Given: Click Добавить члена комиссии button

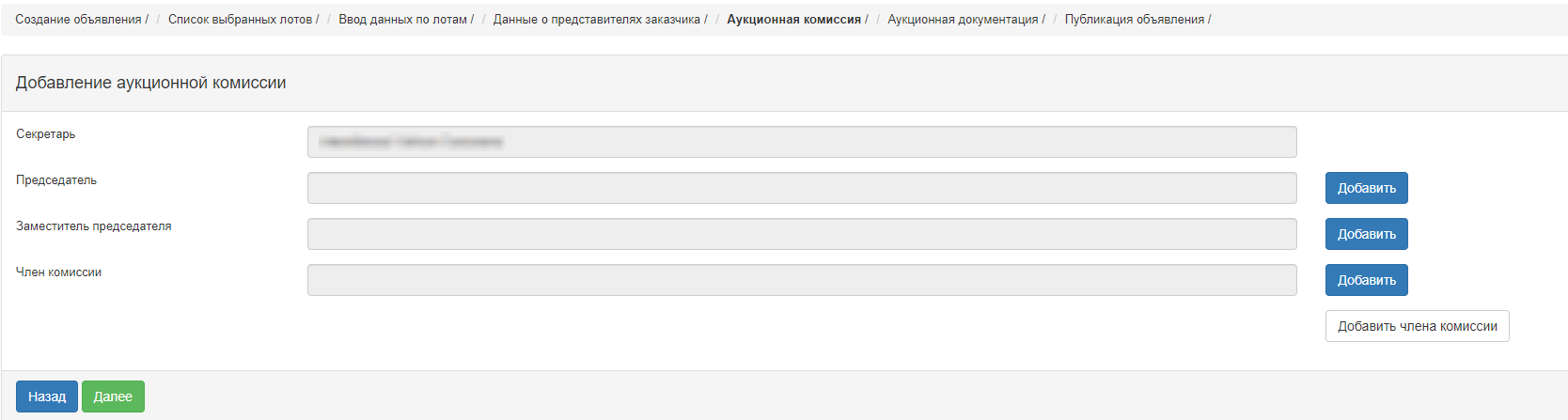Looking at the screenshot, I should click(1418, 326).
